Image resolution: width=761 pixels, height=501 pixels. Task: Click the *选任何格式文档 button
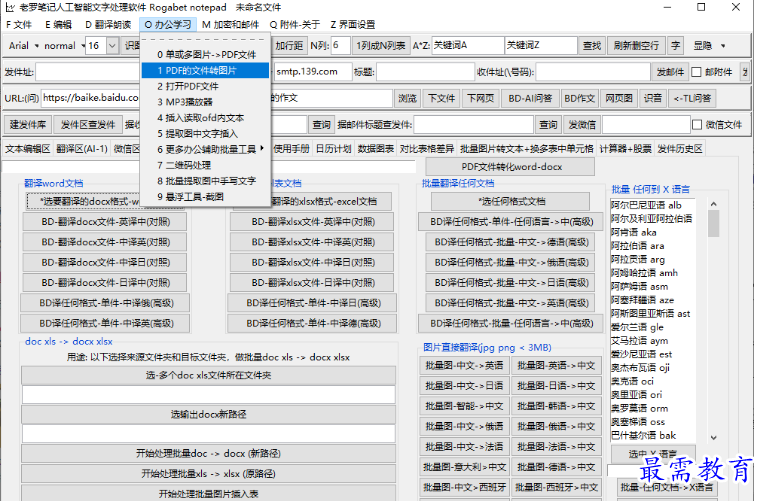[511, 201]
